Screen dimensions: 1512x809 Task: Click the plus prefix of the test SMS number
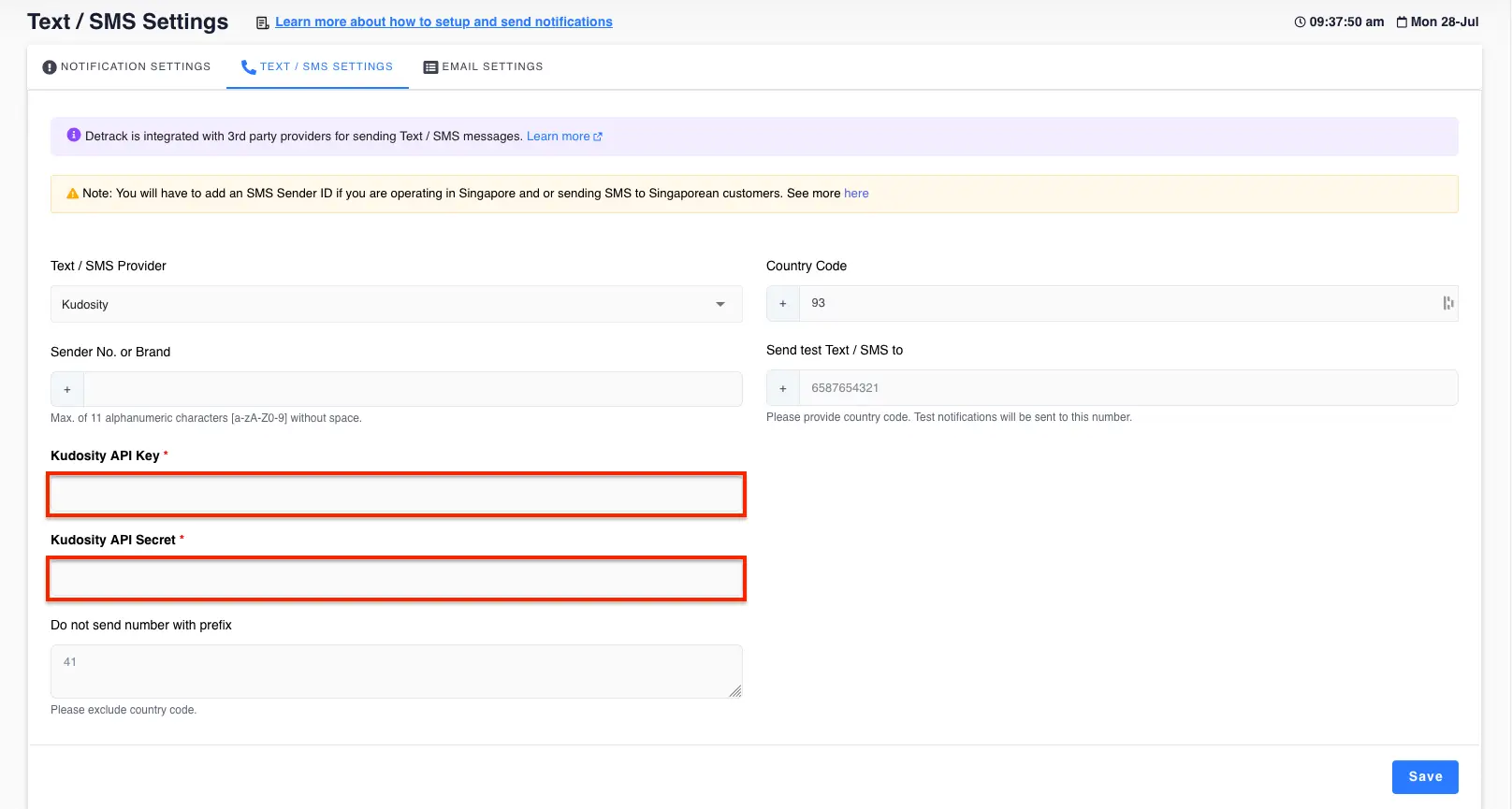click(783, 387)
